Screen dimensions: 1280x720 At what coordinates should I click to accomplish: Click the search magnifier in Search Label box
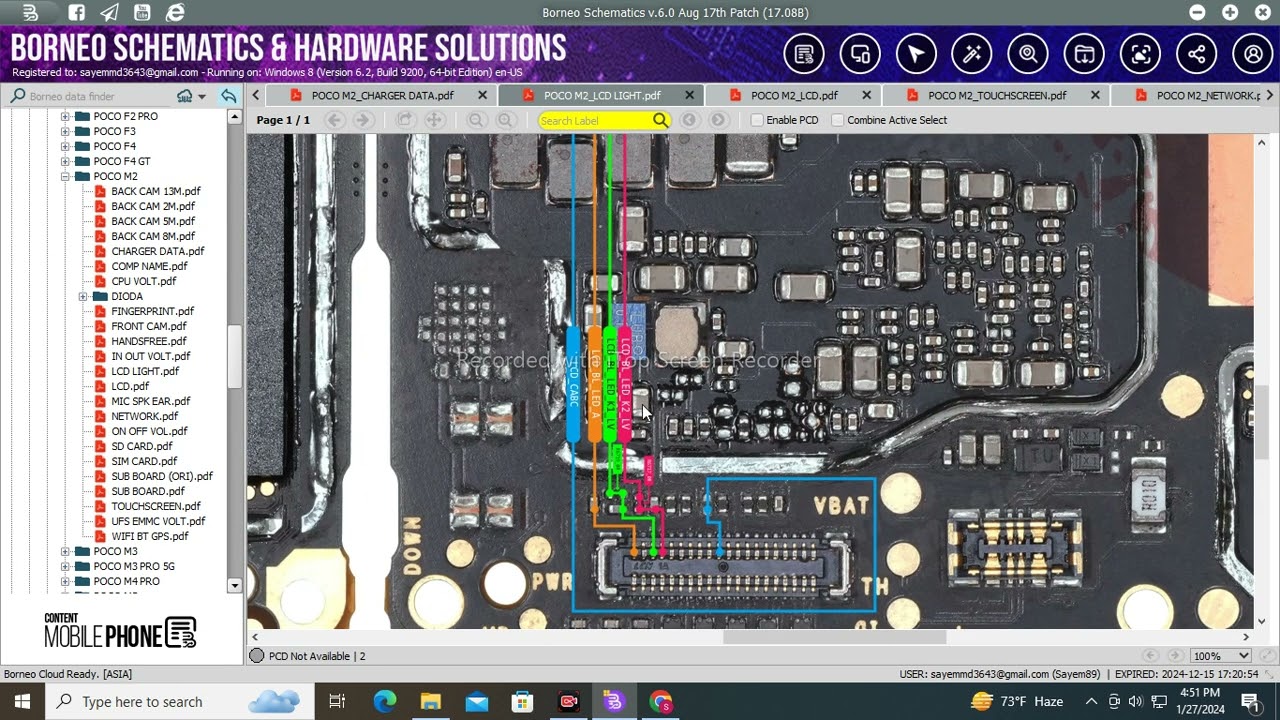tap(660, 120)
